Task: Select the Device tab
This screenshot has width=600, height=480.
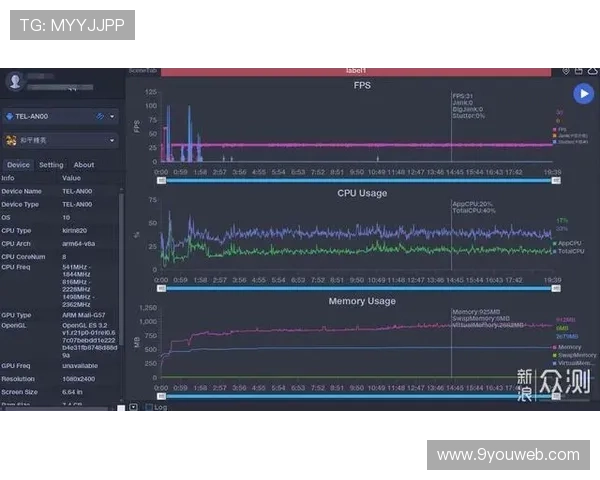Action: pos(18,165)
